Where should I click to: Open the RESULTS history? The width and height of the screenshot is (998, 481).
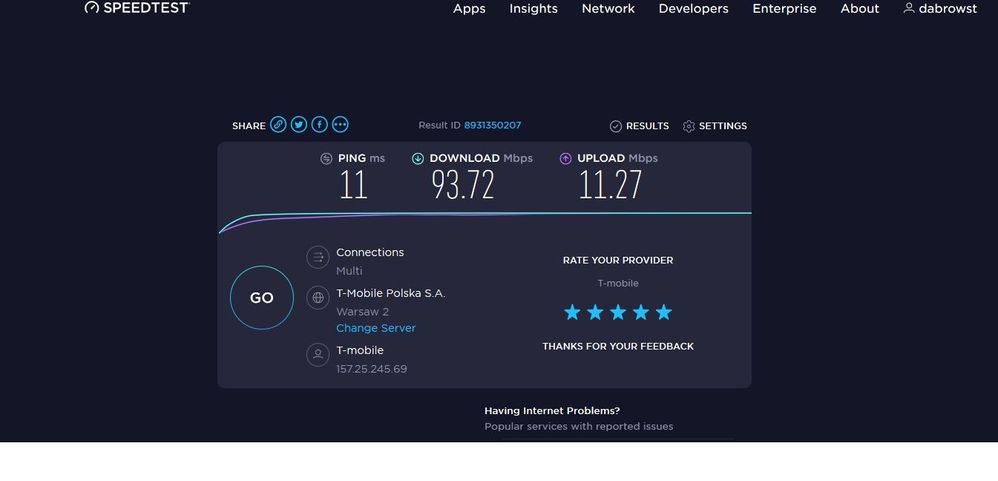pos(639,126)
